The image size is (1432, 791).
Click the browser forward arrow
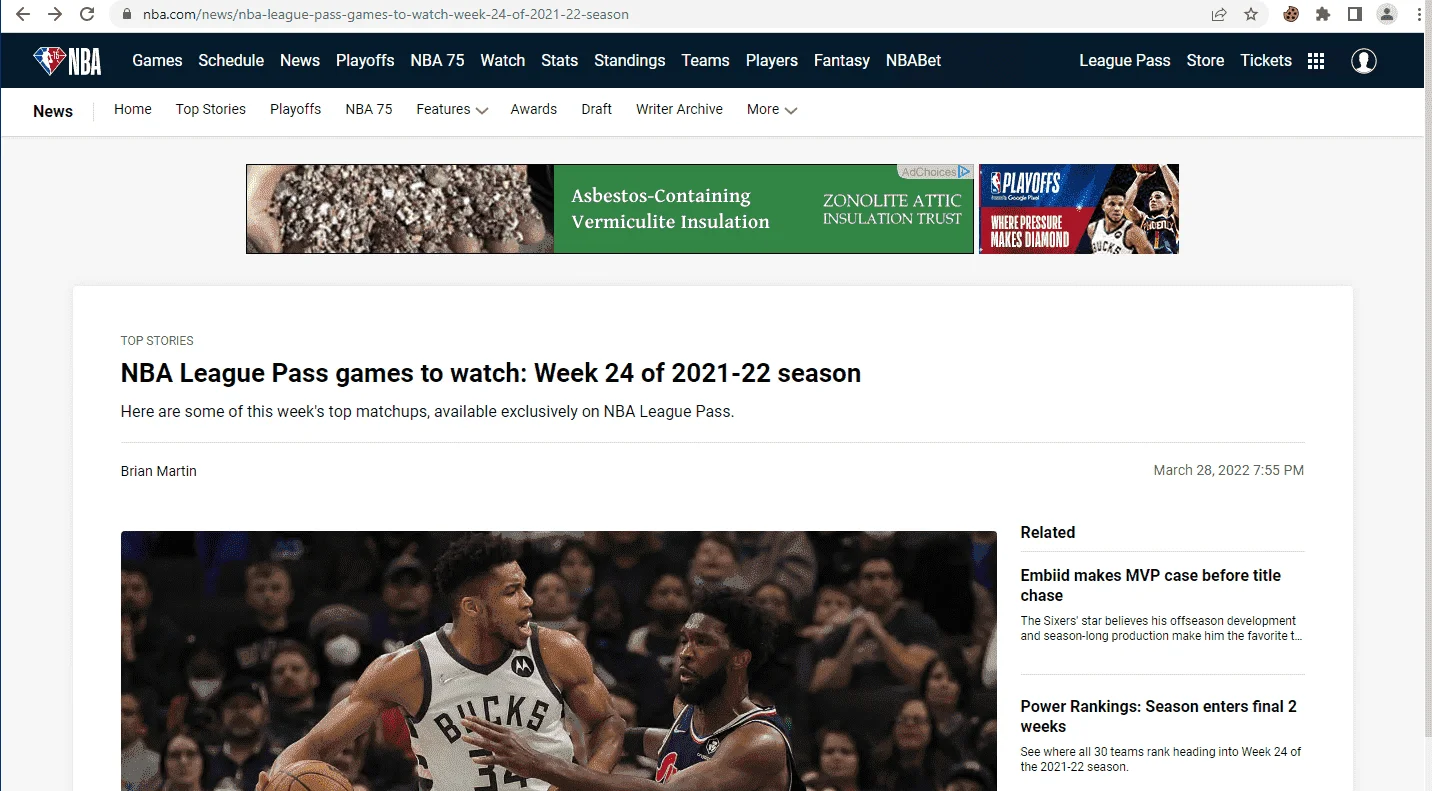tap(55, 14)
